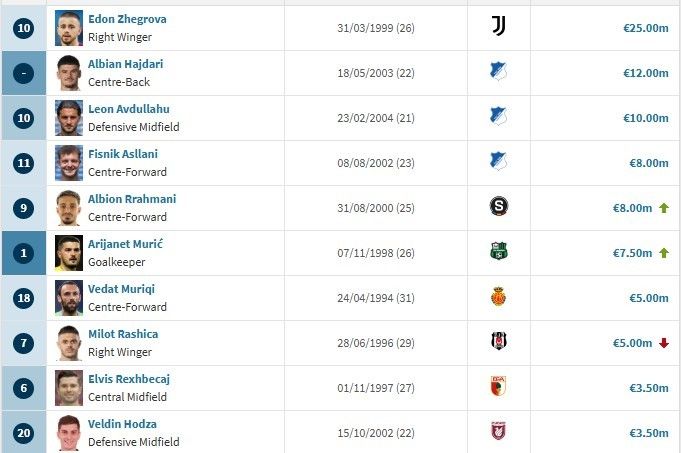Image resolution: width=681 pixels, height=453 pixels.
Task: Click Hoffenheim crest beside Albian Hajdari
Action: tap(498, 72)
